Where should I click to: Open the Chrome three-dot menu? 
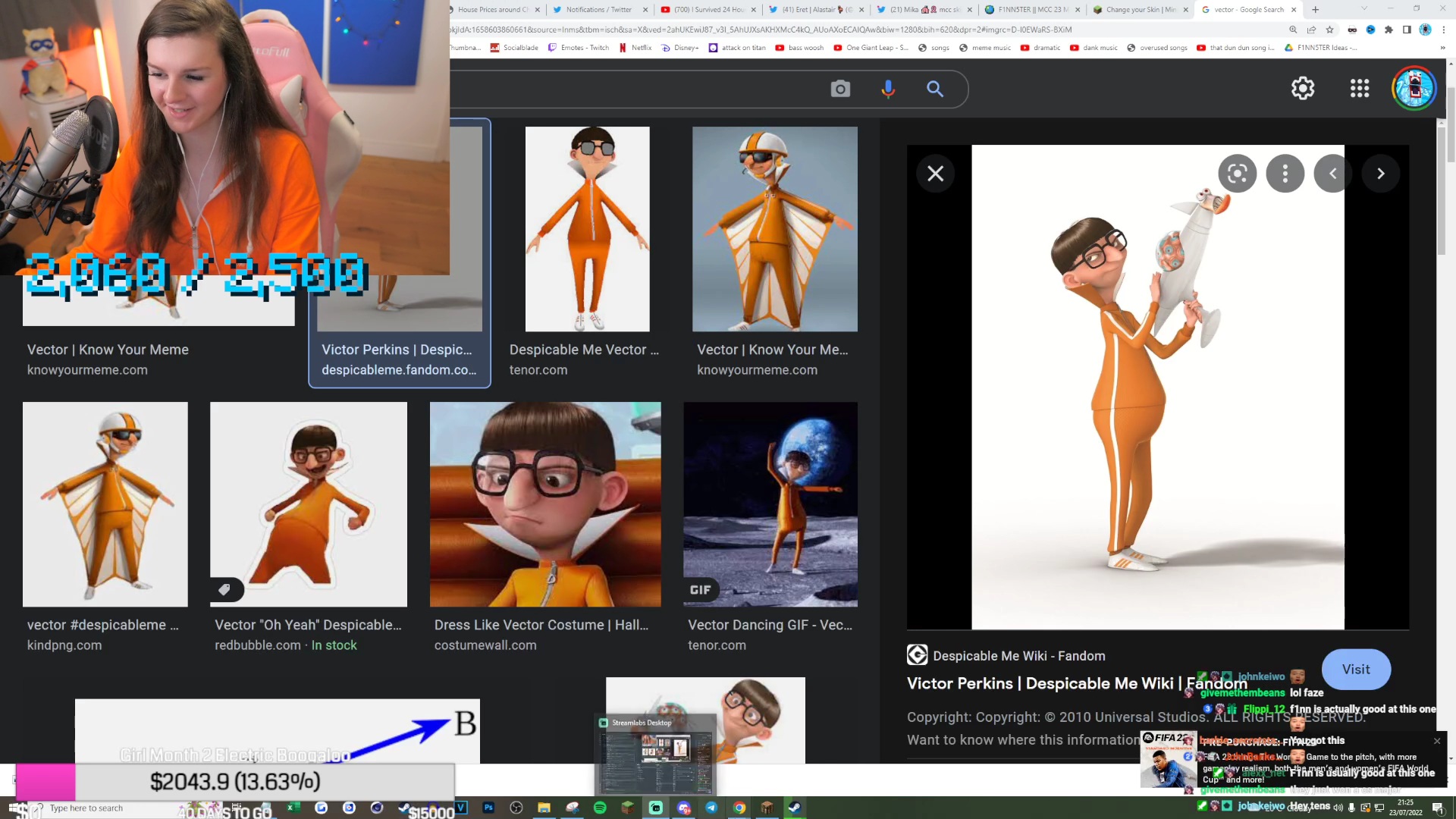click(1444, 30)
